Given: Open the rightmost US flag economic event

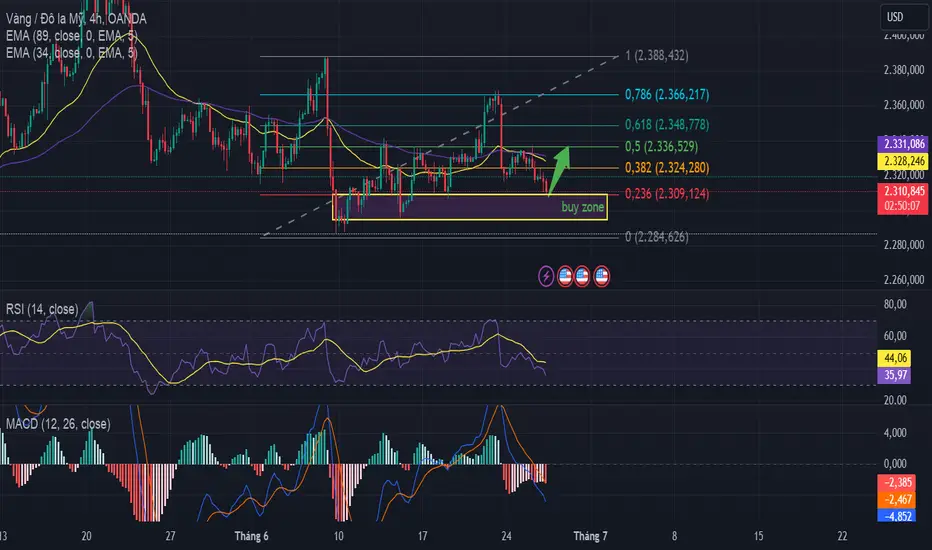Looking at the screenshot, I should click(602, 276).
